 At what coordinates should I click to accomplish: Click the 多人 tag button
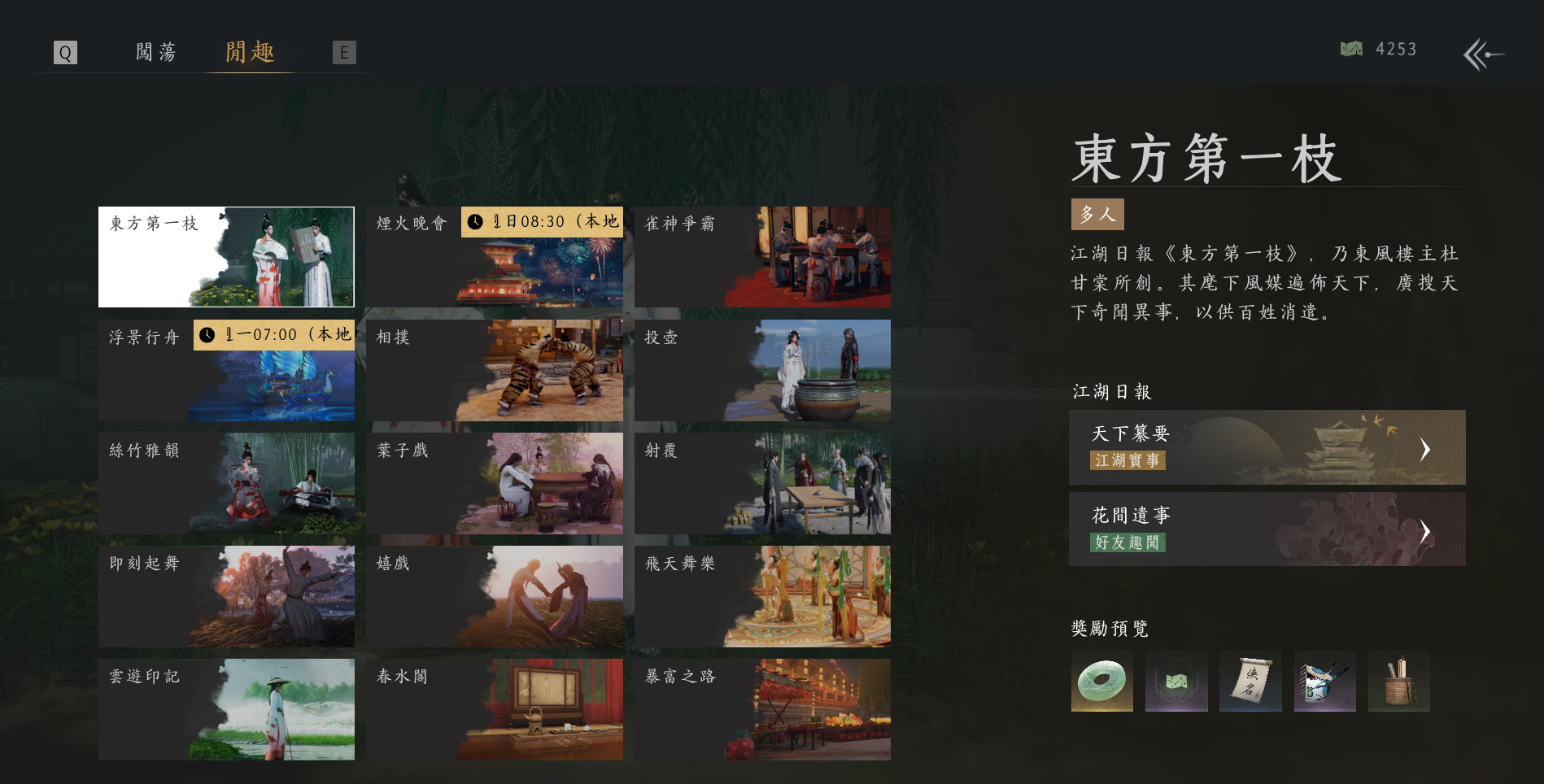(1097, 214)
